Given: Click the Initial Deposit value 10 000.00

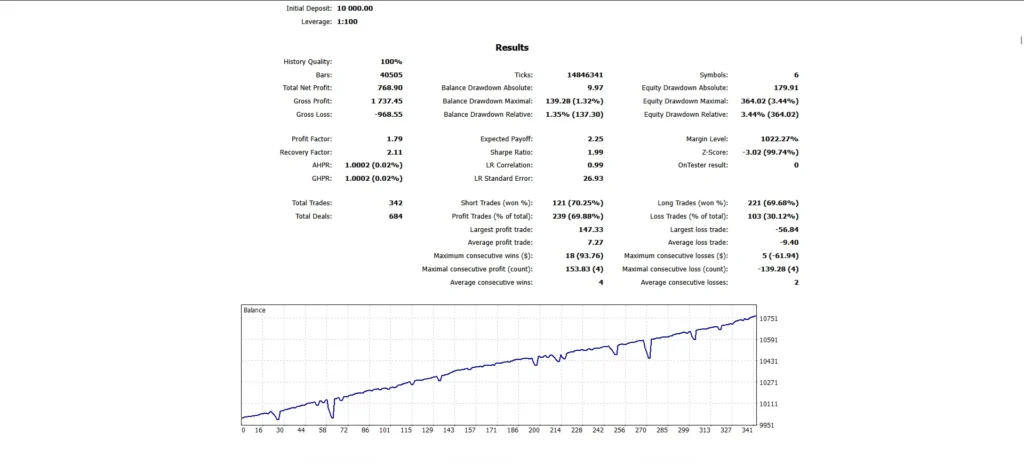Looking at the screenshot, I should (x=355, y=8).
